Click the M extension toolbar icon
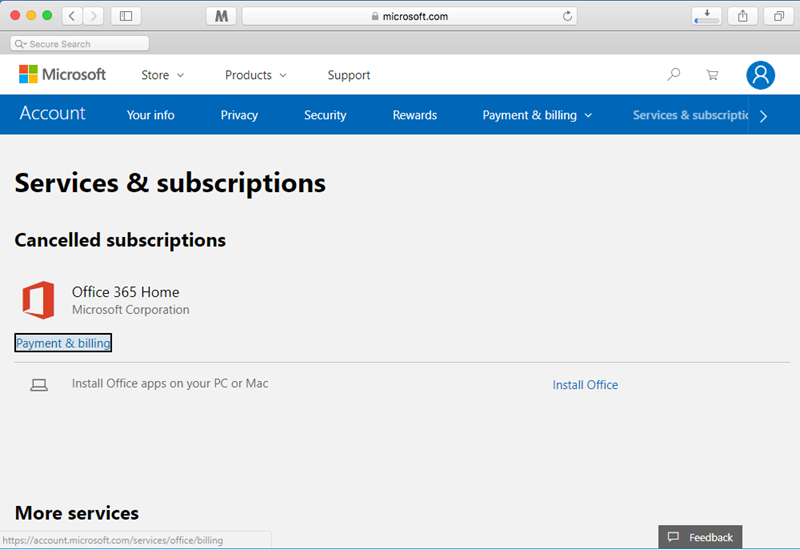The height and width of the screenshot is (550, 800). point(221,16)
